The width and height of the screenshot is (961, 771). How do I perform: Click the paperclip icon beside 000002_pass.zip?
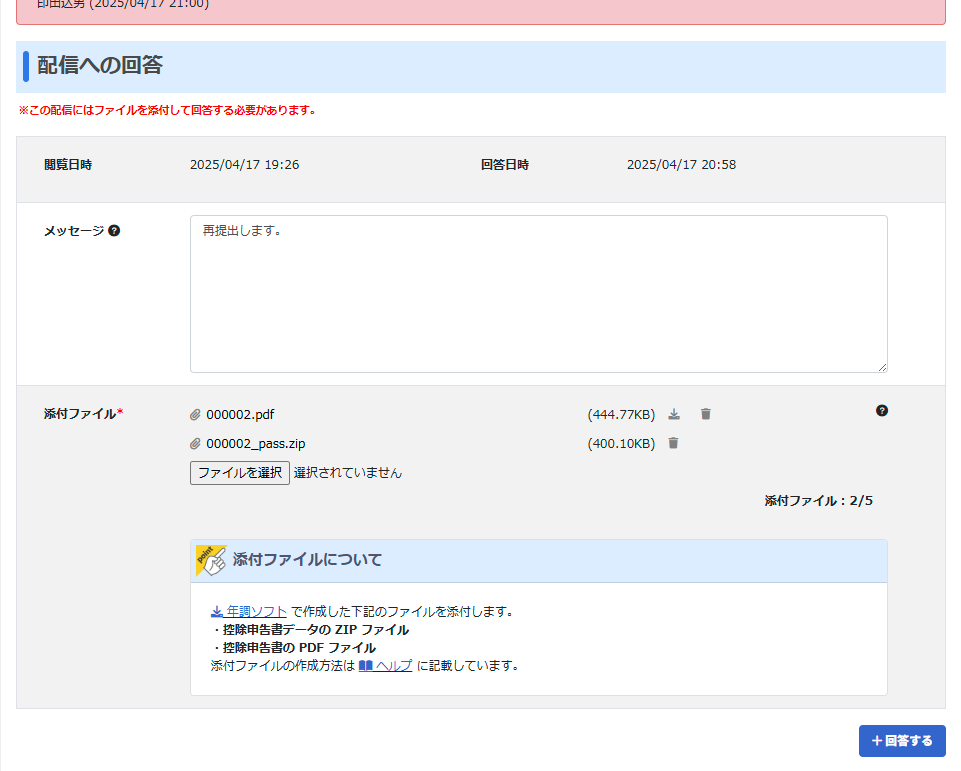(195, 444)
